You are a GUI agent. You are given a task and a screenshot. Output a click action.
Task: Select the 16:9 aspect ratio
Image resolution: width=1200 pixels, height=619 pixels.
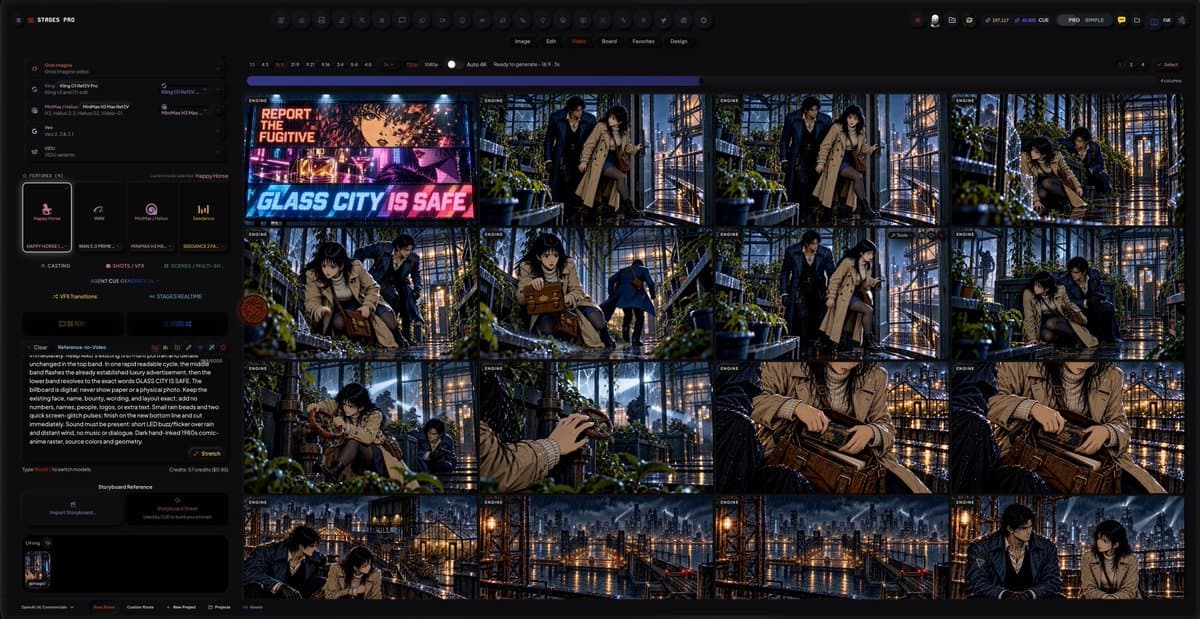click(x=280, y=64)
